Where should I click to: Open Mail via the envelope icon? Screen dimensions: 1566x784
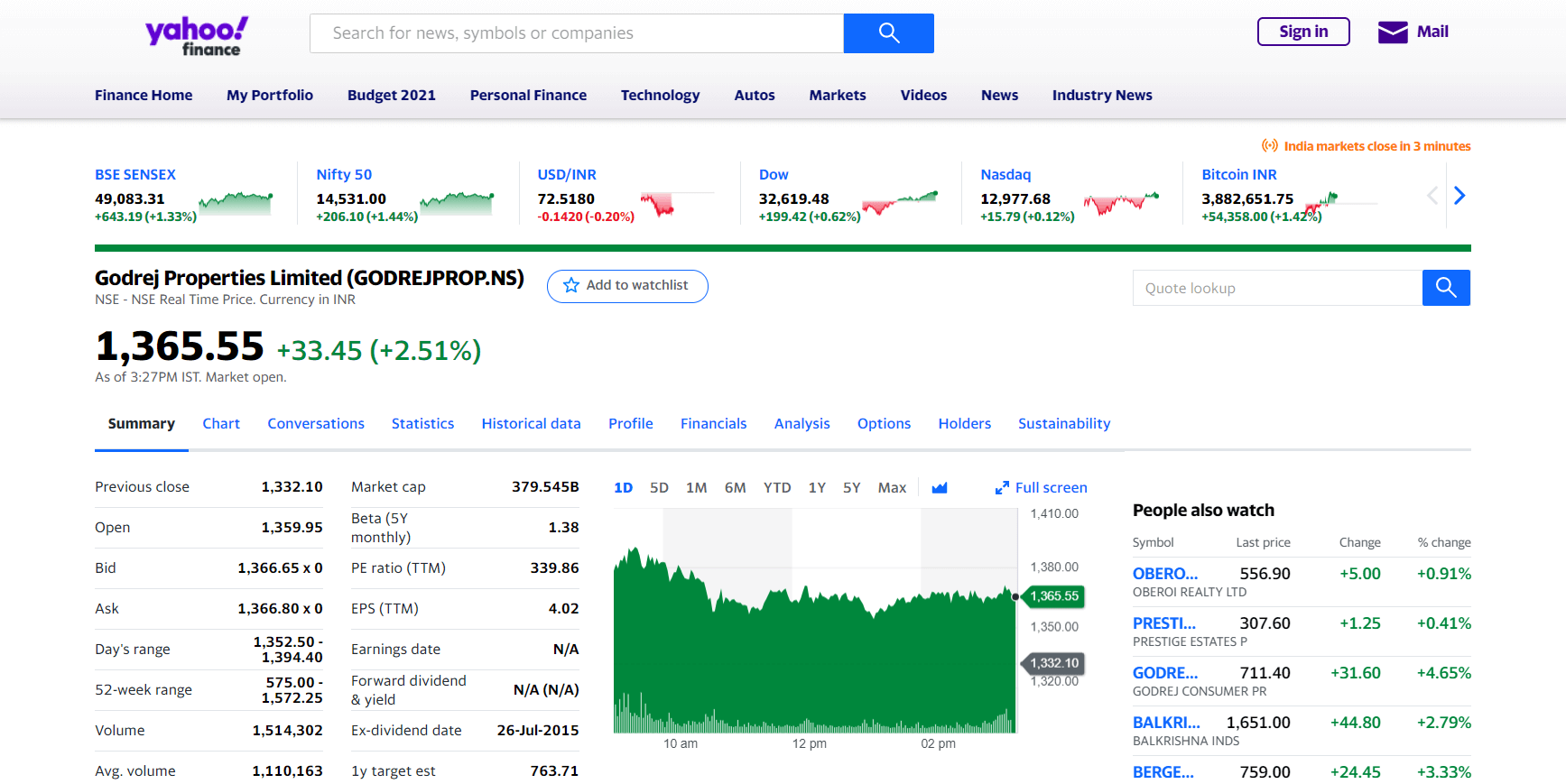1393,32
